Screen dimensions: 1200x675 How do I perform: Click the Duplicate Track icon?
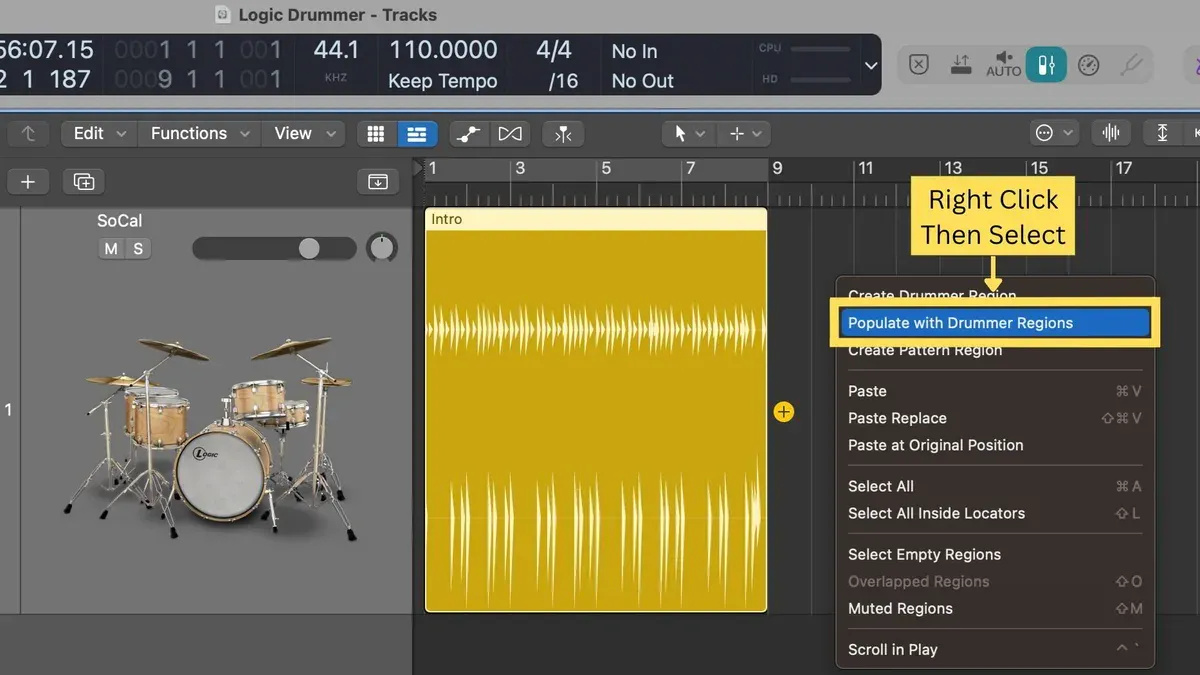coord(84,181)
